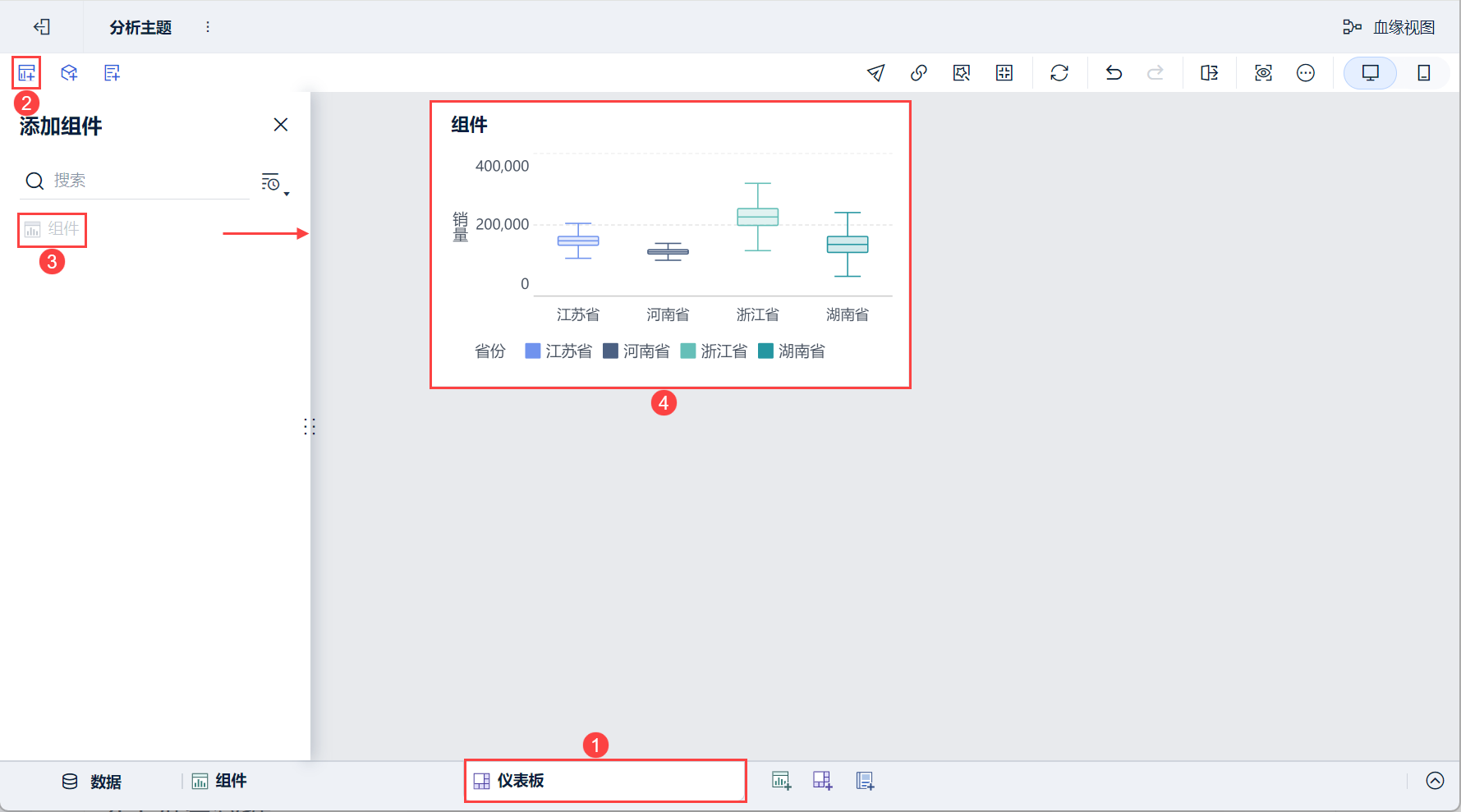Screen dimensions: 1461x812
Task: Click the 江苏省 box plot in the chart
Action: coord(578,241)
